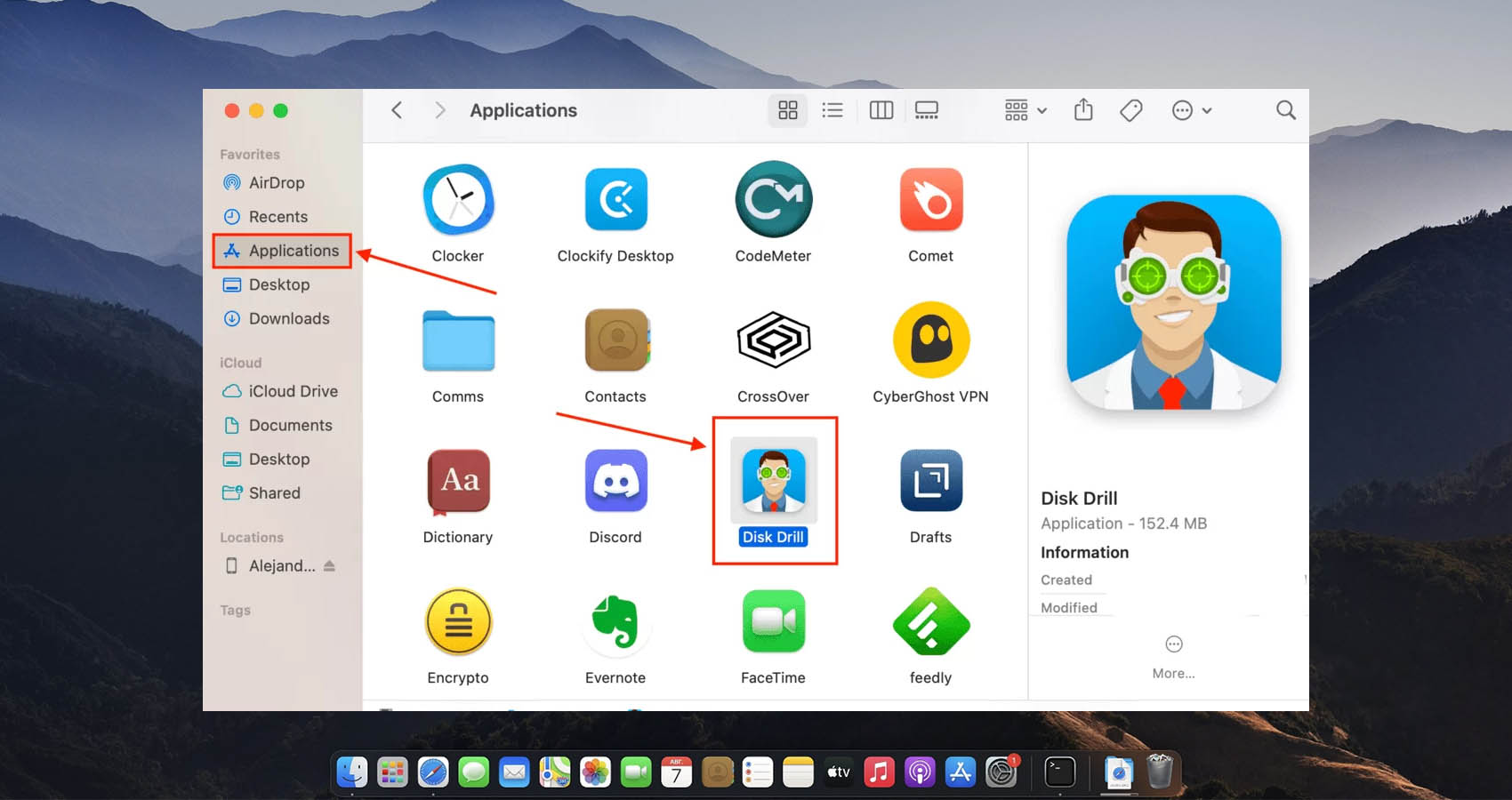Select Applications in the sidebar

click(x=293, y=251)
